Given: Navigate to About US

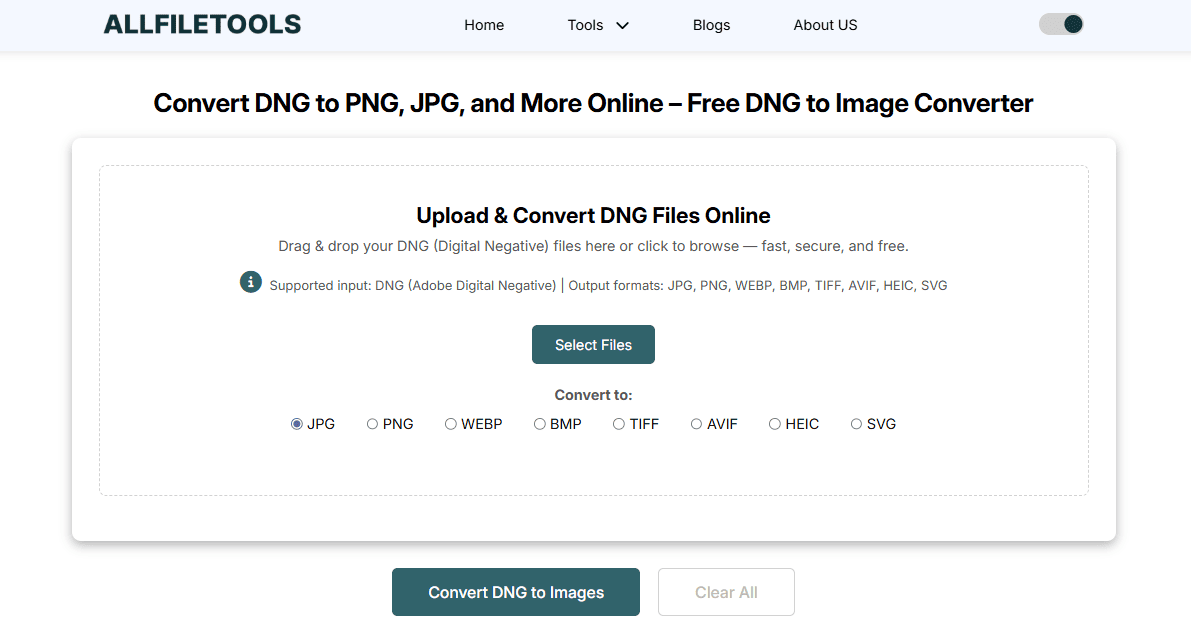Looking at the screenshot, I should pos(825,25).
